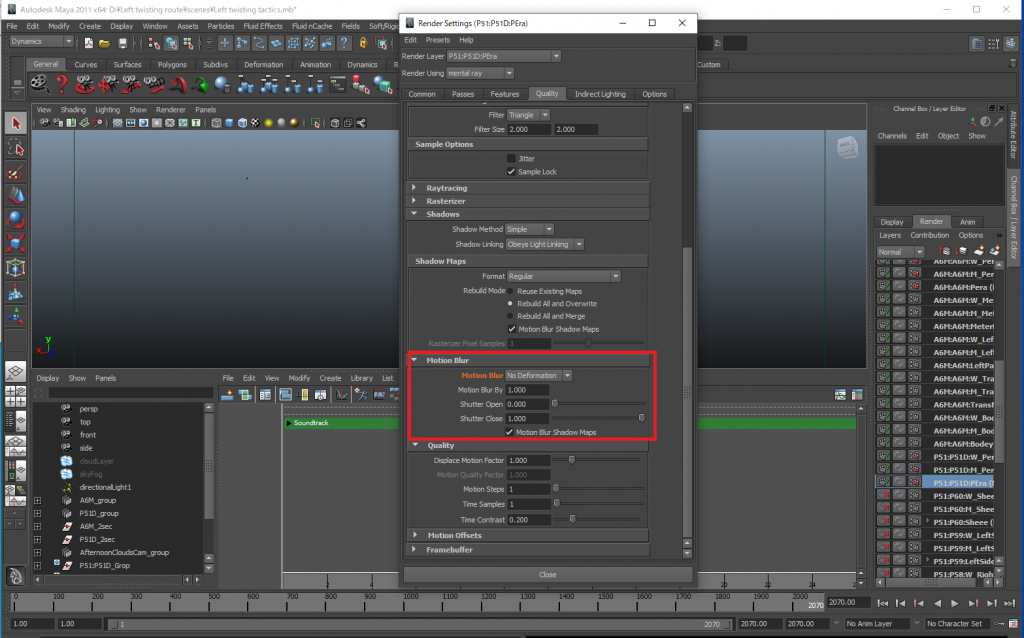Open Render Using mental ray dropdown
1024x638 pixels.
[x=480, y=73]
